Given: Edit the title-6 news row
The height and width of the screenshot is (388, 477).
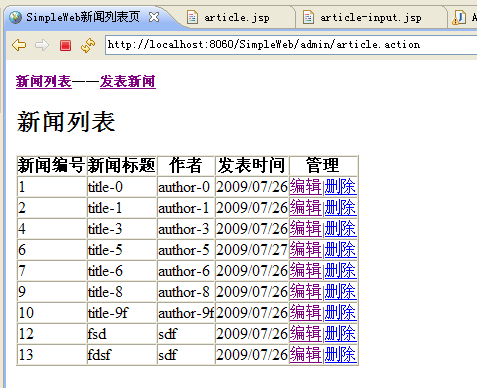Looking at the screenshot, I should pos(305,271).
